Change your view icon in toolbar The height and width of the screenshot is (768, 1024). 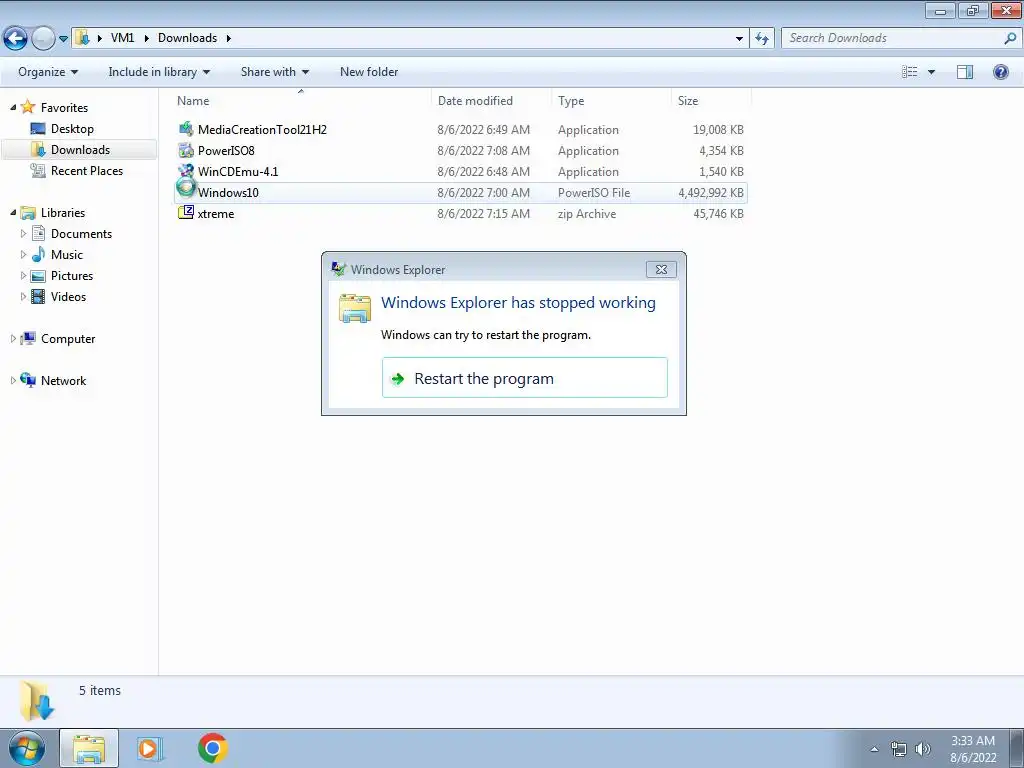tap(909, 72)
